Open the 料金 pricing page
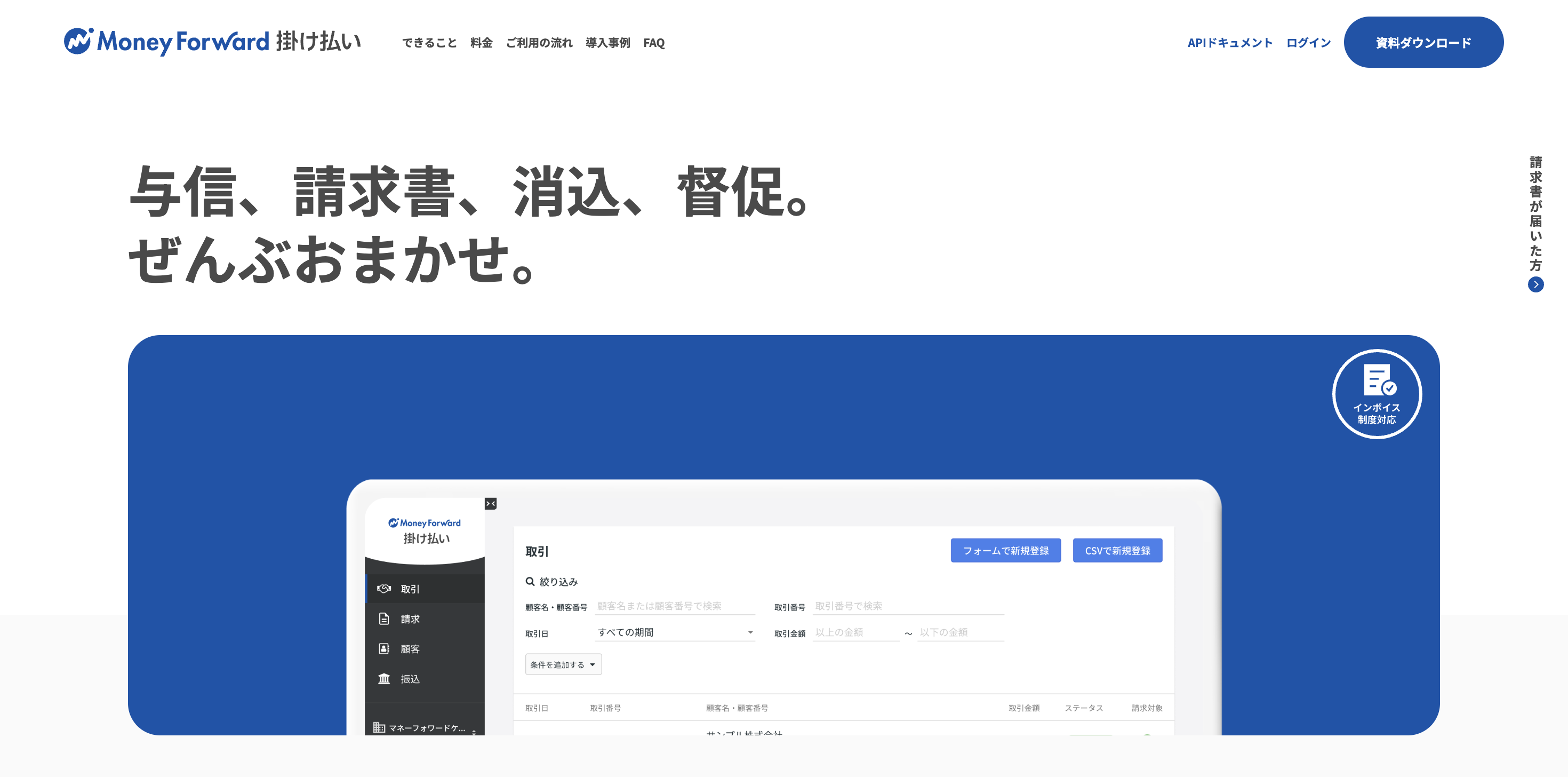The image size is (1568, 777). click(481, 43)
